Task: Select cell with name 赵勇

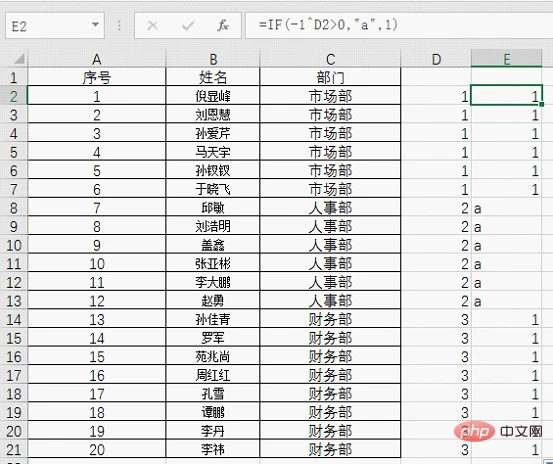Action: tap(213, 301)
